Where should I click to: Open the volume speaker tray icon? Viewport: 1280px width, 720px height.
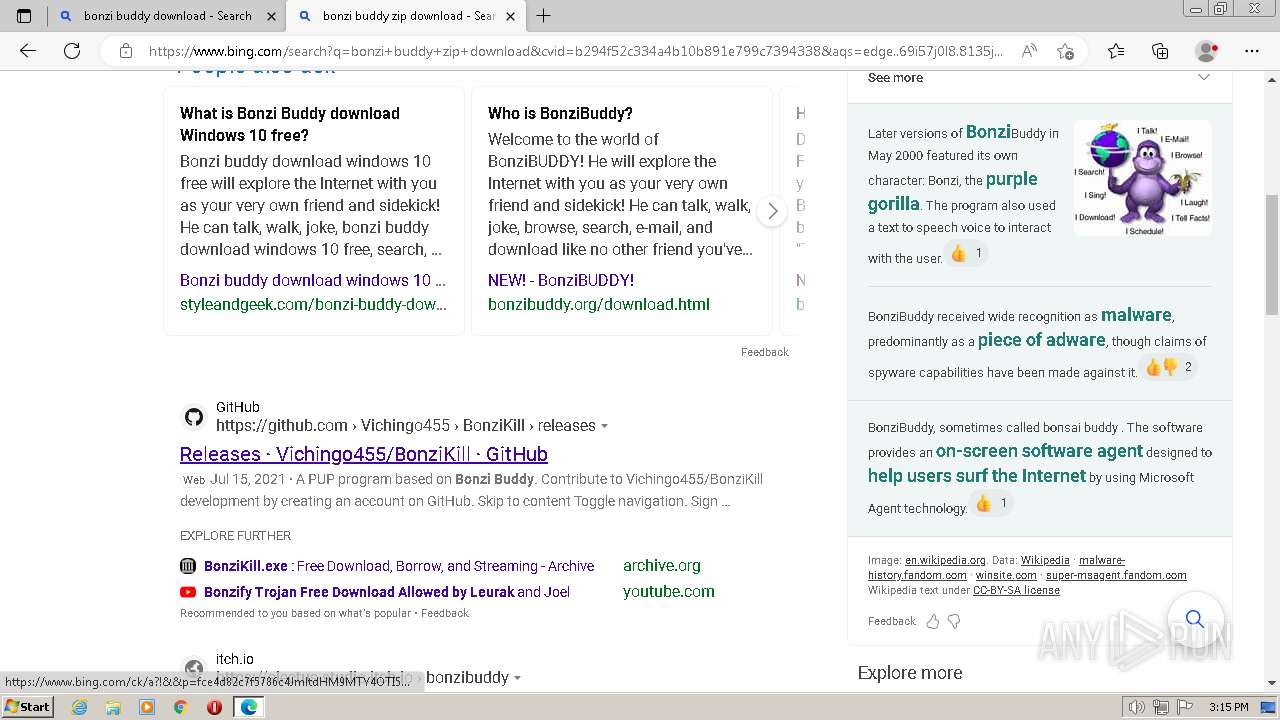point(1136,707)
